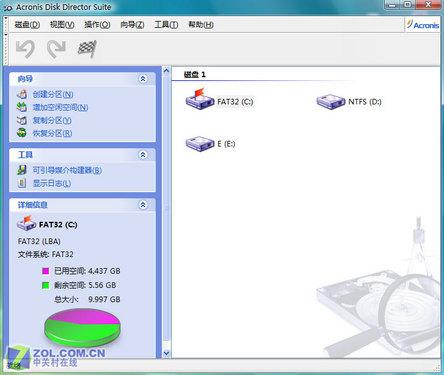Viewport: 444px width, 375px height.
Task: Click the 增加空闲空间 link
Action: pyautogui.click(x=60, y=107)
